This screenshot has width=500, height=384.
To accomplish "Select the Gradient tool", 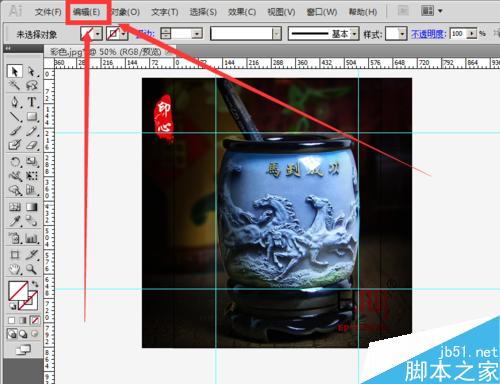I will 32,207.
